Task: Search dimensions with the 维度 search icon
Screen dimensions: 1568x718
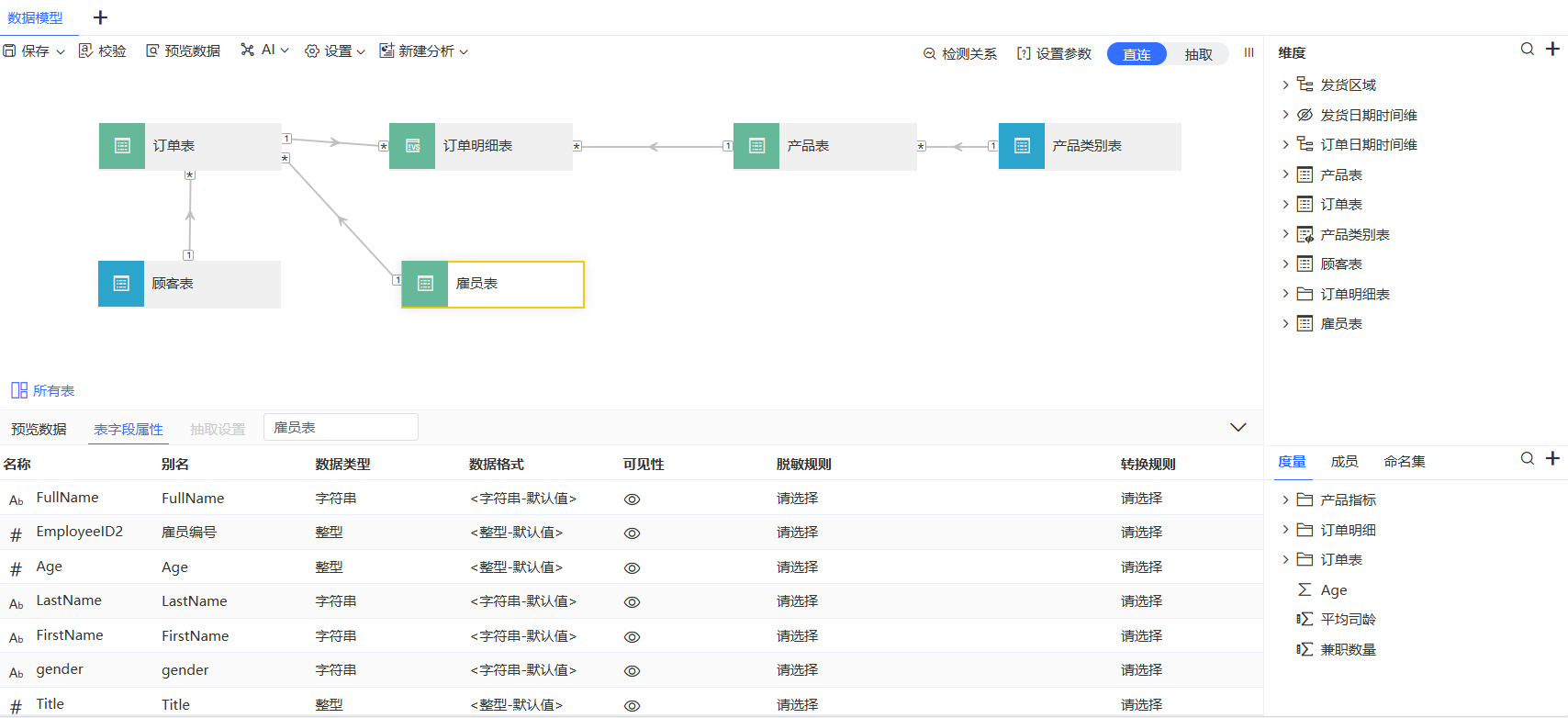Action: 1528,50
